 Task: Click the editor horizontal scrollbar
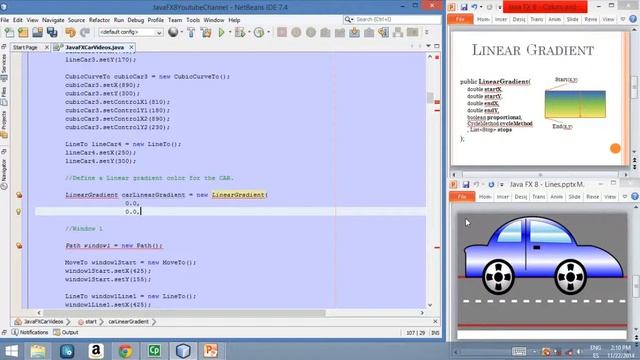[184, 313]
